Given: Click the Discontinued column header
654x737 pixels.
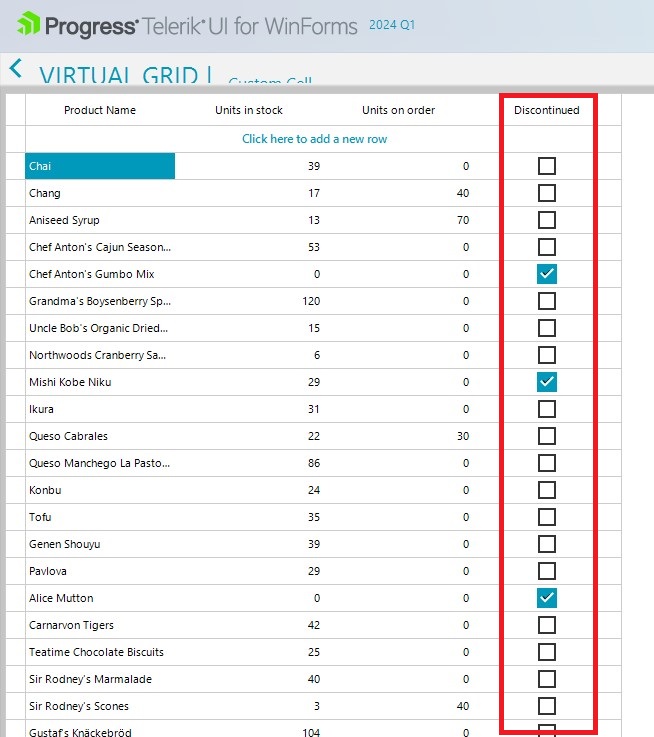Looking at the screenshot, I should pos(546,110).
